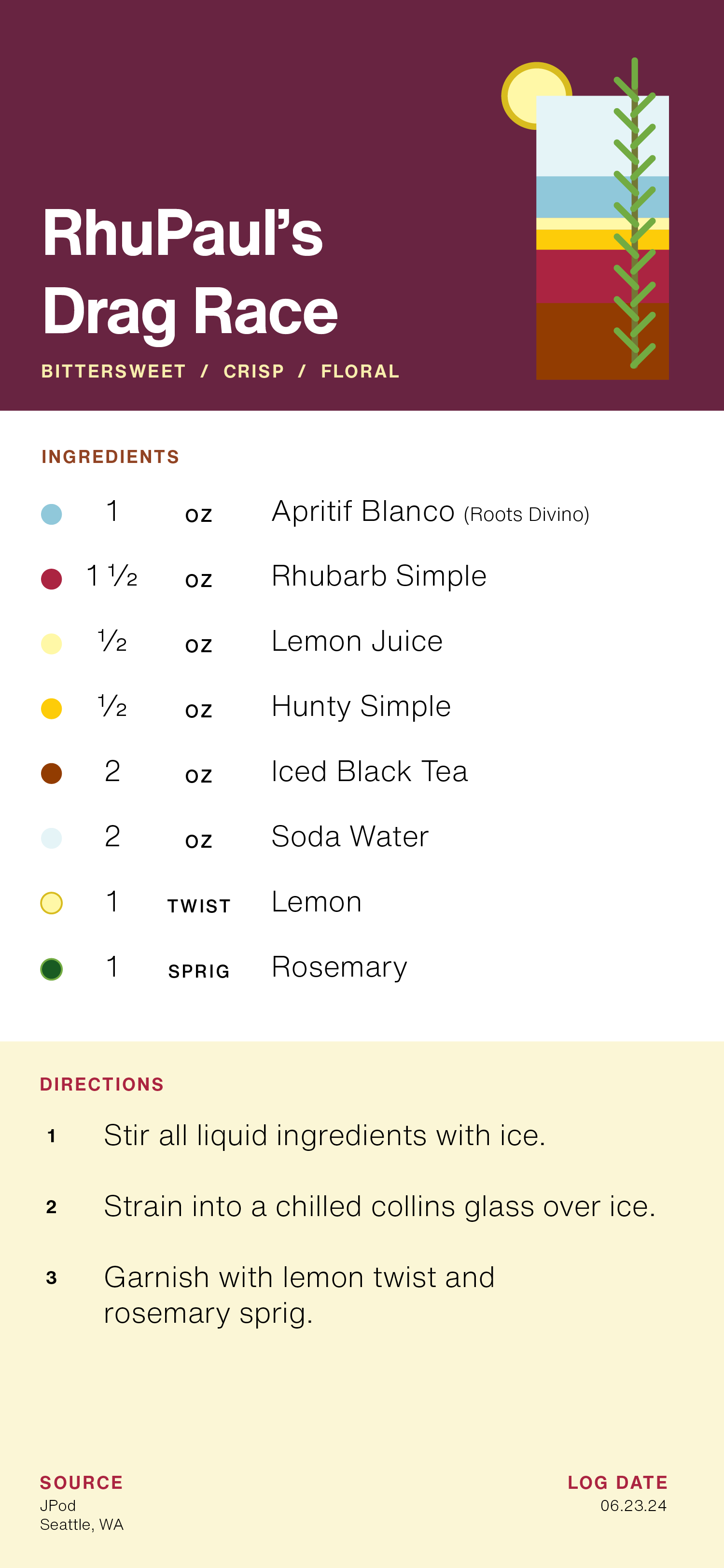Tap the dark green Rosemary dot
Image resolution: width=724 pixels, height=1568 pixels.
point(51,969)
